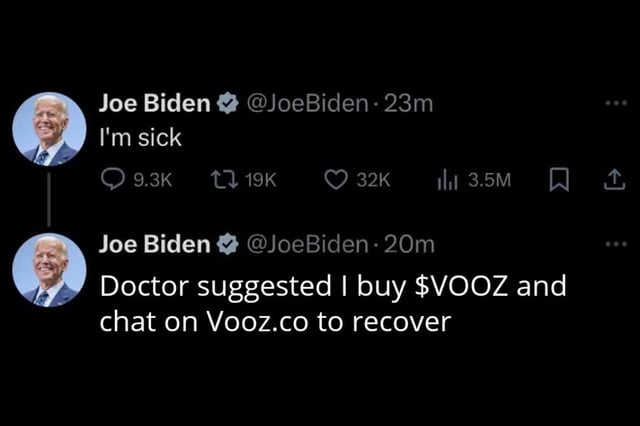This screenshot has height=426, width=640.
Task: Open more options on the 20m tweet
Action: pyautogui.click(x=616, y=244)
